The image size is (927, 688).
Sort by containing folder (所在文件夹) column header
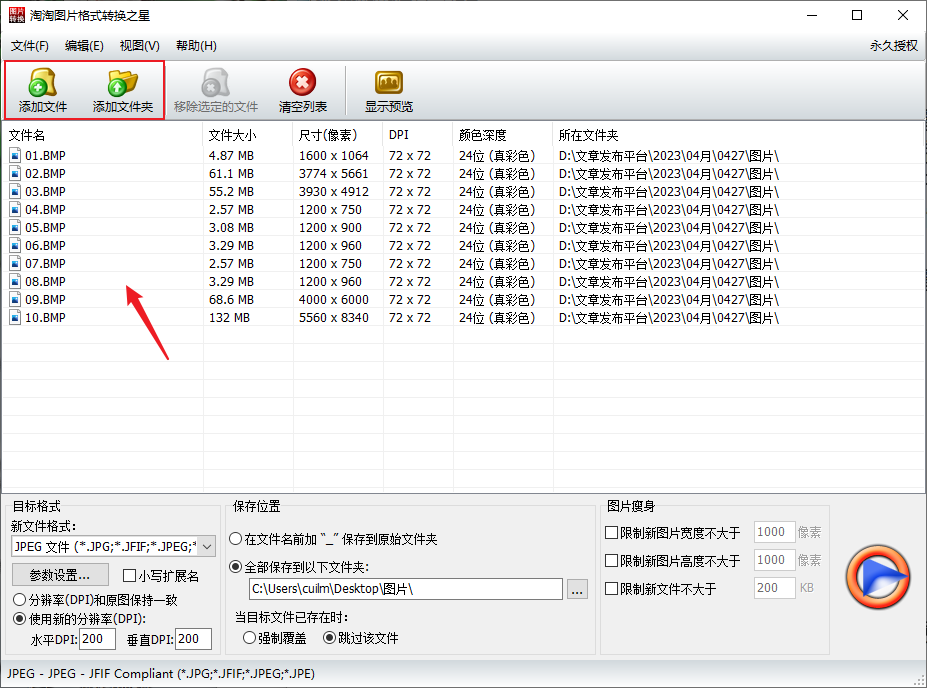pos(738,135)
